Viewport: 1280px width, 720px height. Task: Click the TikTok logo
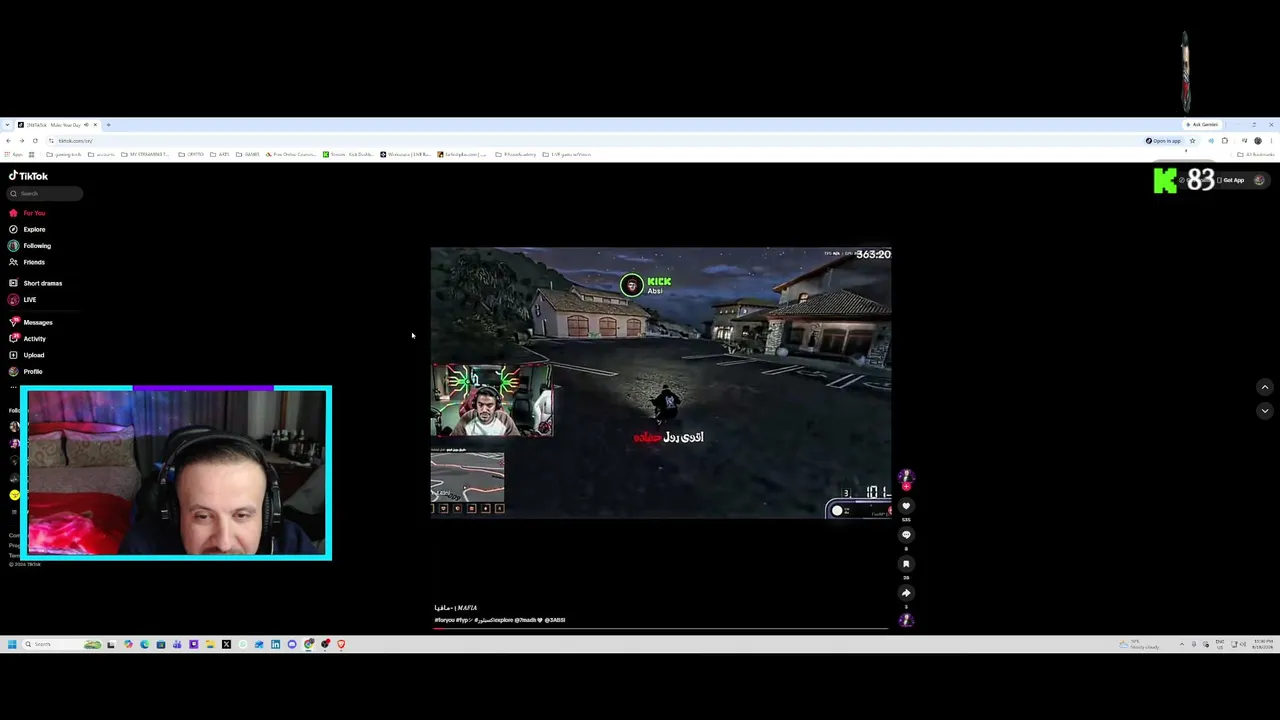click(28, 176)
